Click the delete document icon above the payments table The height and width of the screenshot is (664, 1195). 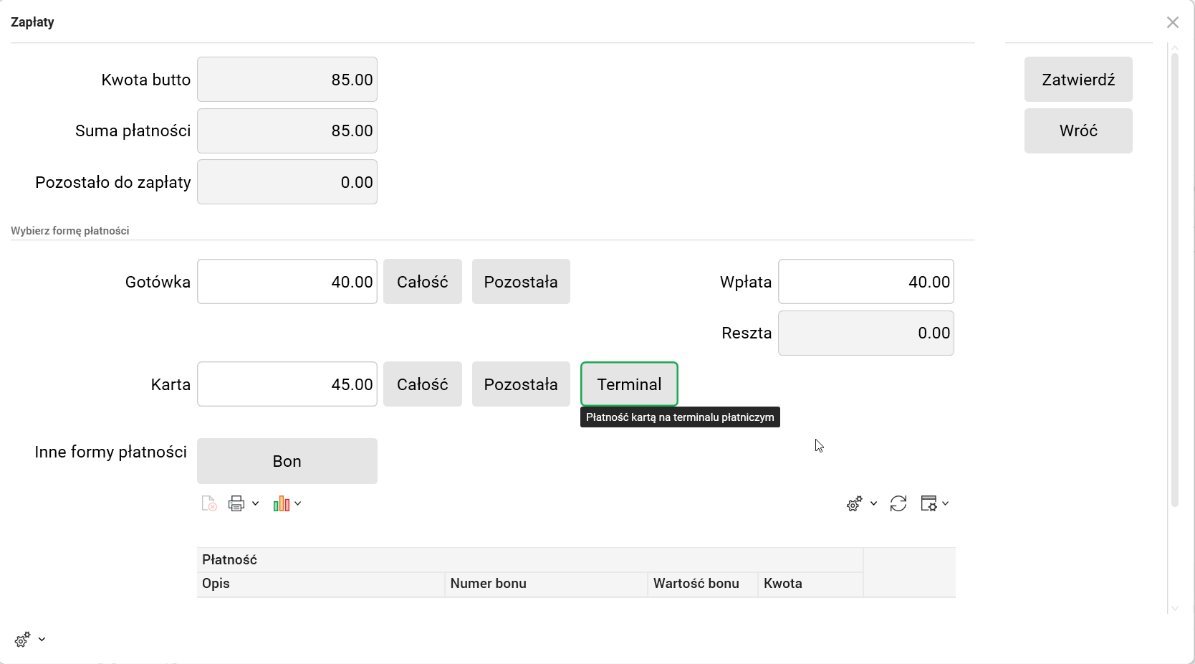[x=209, y=504]
